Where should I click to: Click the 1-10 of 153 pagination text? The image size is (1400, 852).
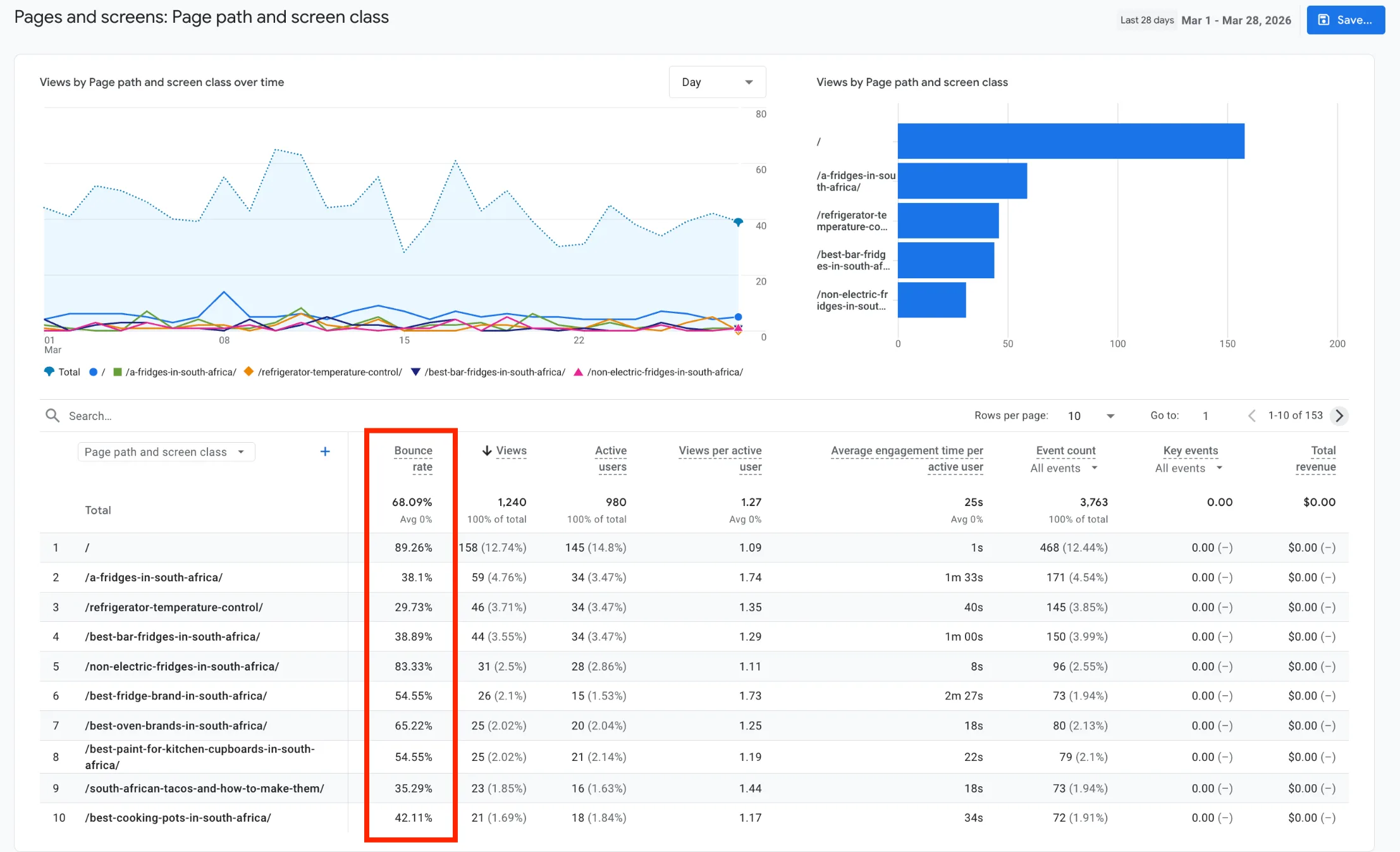(1295, 416)
